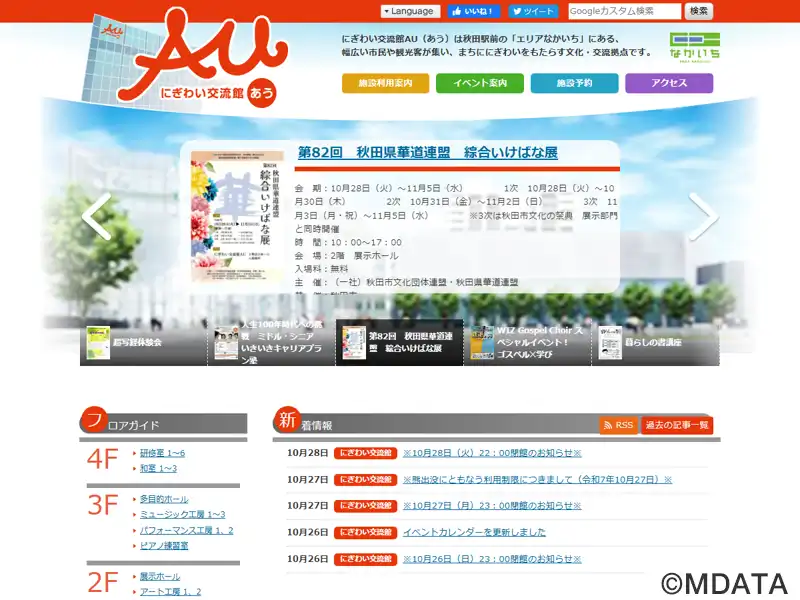Open the なかいち area logo link

[x=695, y=47]
